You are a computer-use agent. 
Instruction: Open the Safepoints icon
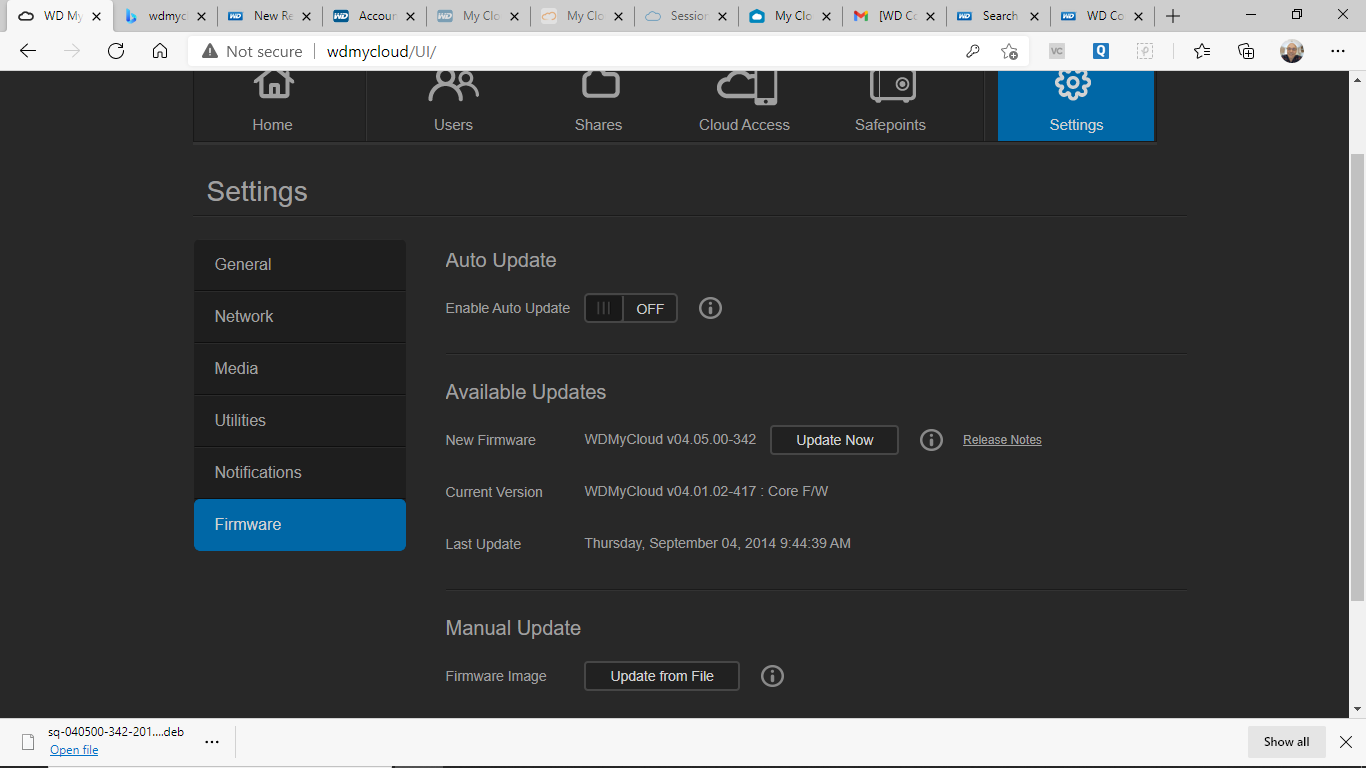tap(892, 86)
